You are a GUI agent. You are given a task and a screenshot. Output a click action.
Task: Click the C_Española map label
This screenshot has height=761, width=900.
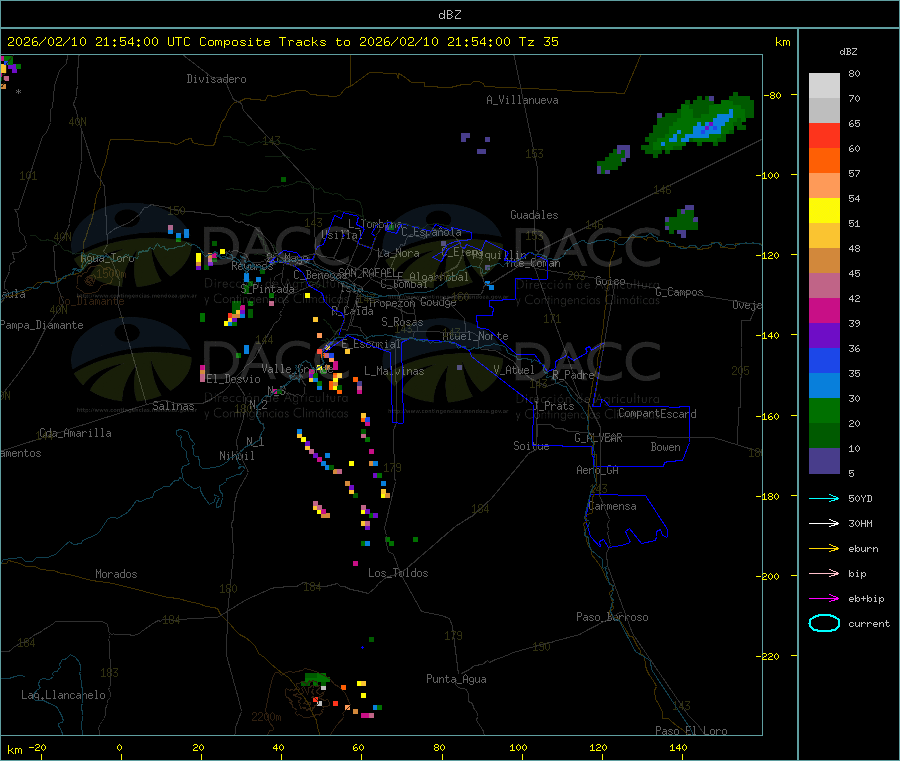point(431,232)
